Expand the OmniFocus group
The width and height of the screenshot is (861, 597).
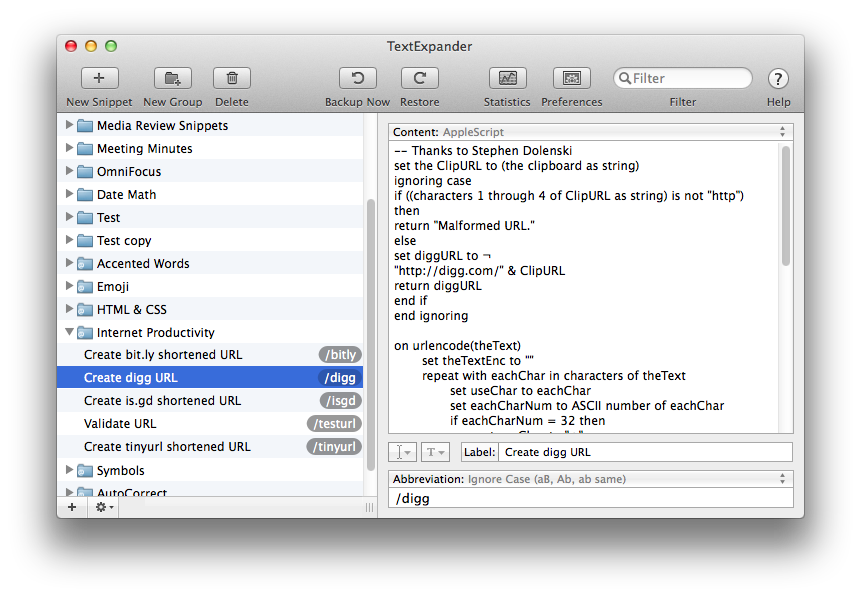69,171
